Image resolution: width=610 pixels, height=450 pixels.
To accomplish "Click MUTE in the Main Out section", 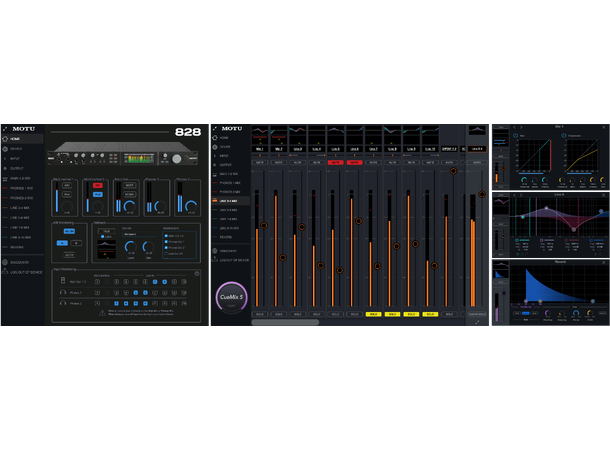I will (130, 186).
